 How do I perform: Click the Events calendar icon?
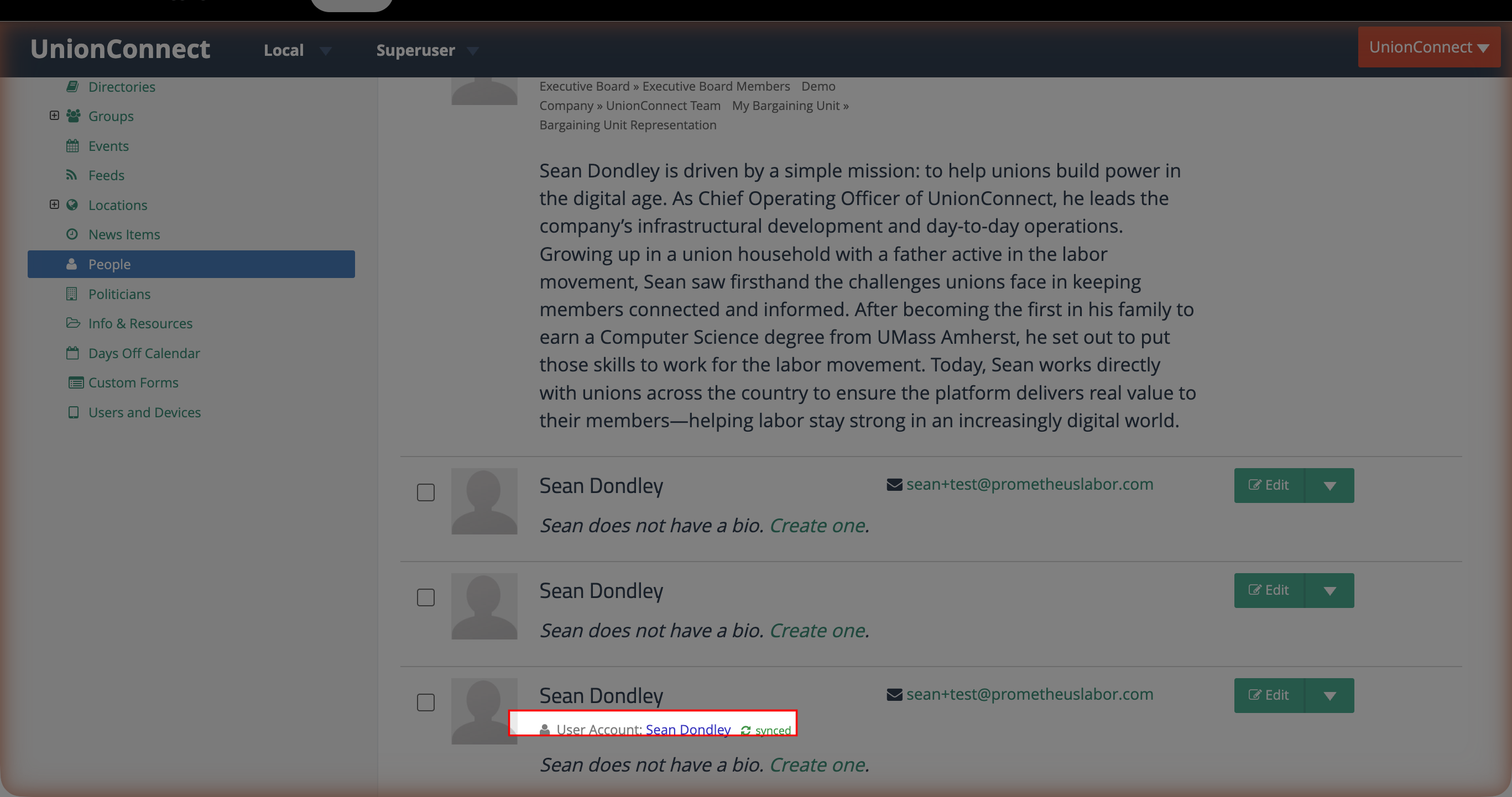(x=72, y=145)
